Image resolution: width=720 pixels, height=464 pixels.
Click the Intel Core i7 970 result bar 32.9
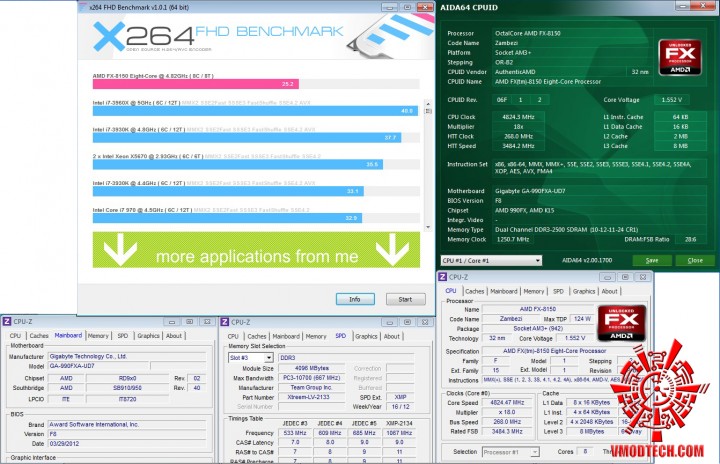(227, 218)
